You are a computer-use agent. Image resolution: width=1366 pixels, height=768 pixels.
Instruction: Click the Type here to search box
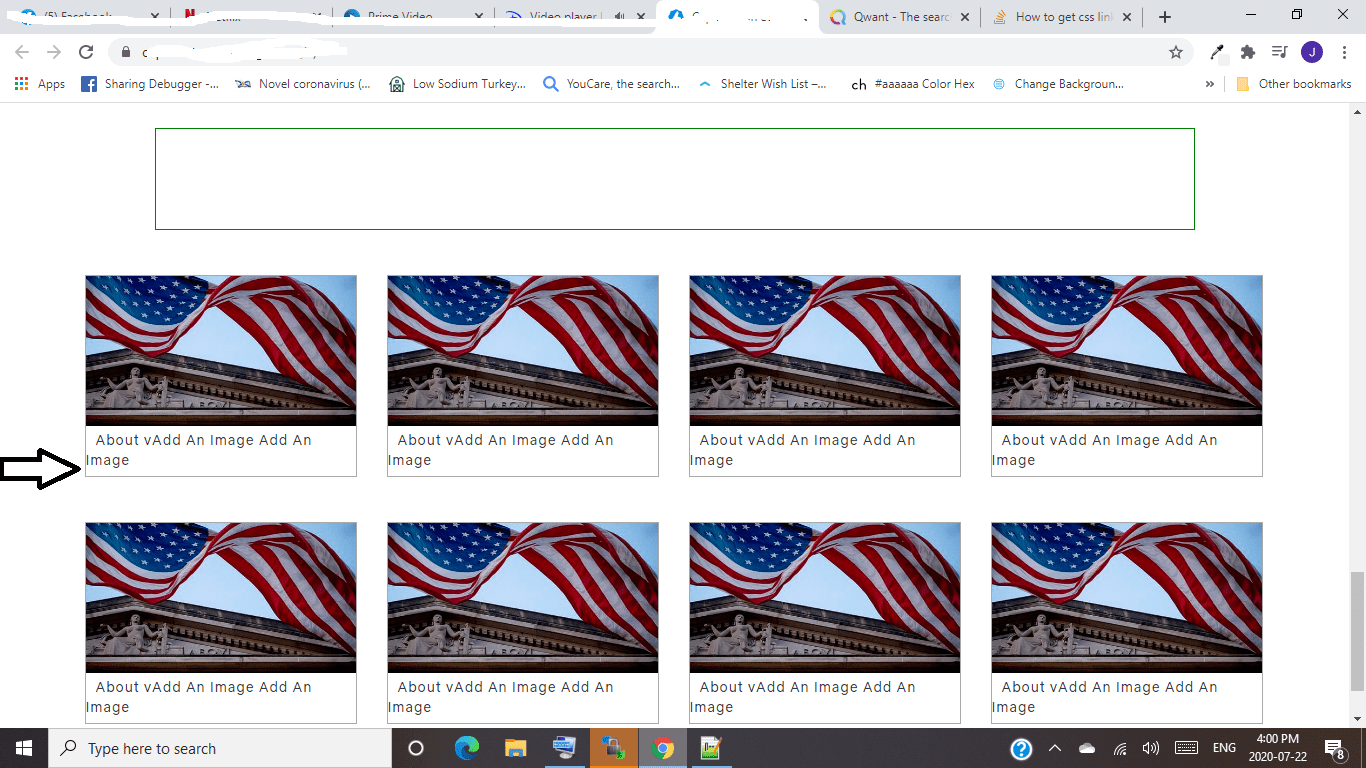[x=220, y=748]
